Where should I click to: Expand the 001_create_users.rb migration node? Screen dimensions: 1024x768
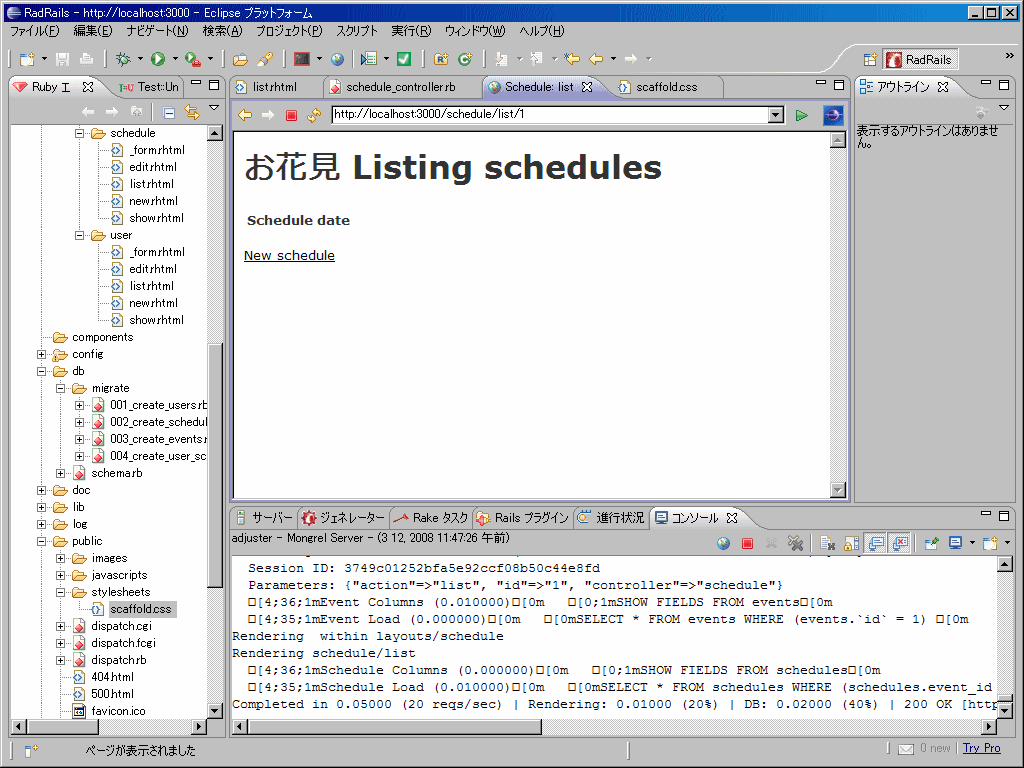pos(79,405)
